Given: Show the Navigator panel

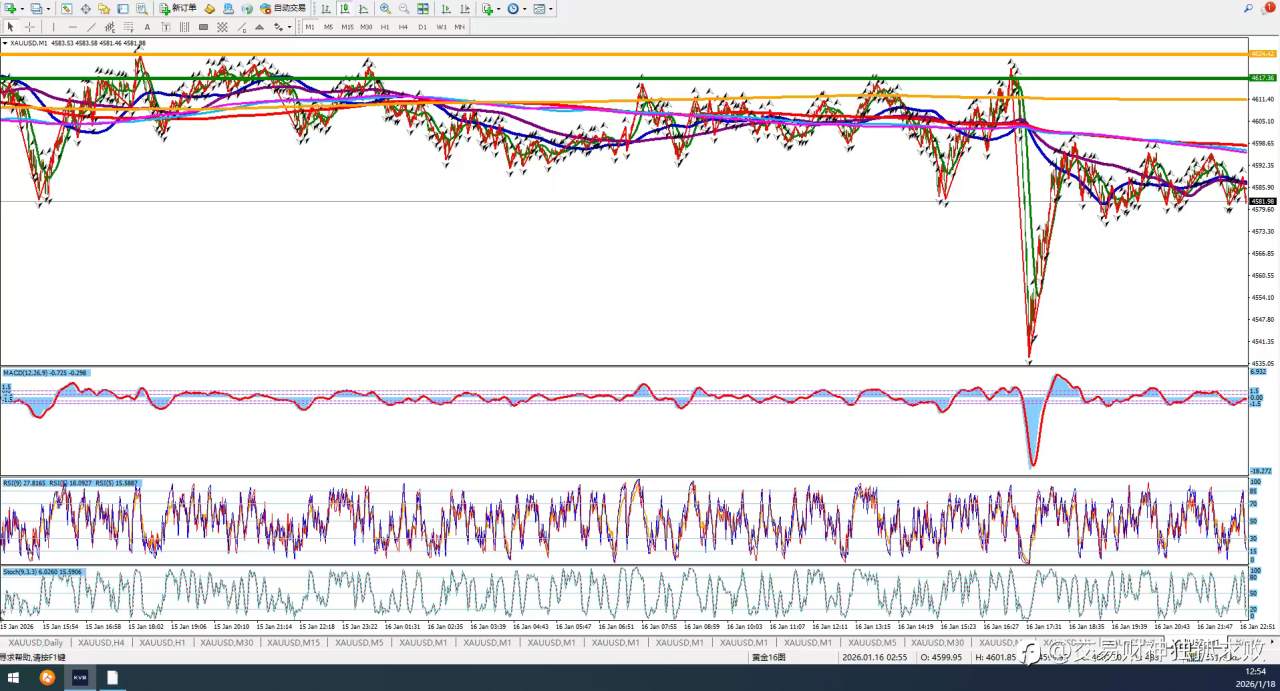Looking at the screenshot, I should click(x=103, y=8).
